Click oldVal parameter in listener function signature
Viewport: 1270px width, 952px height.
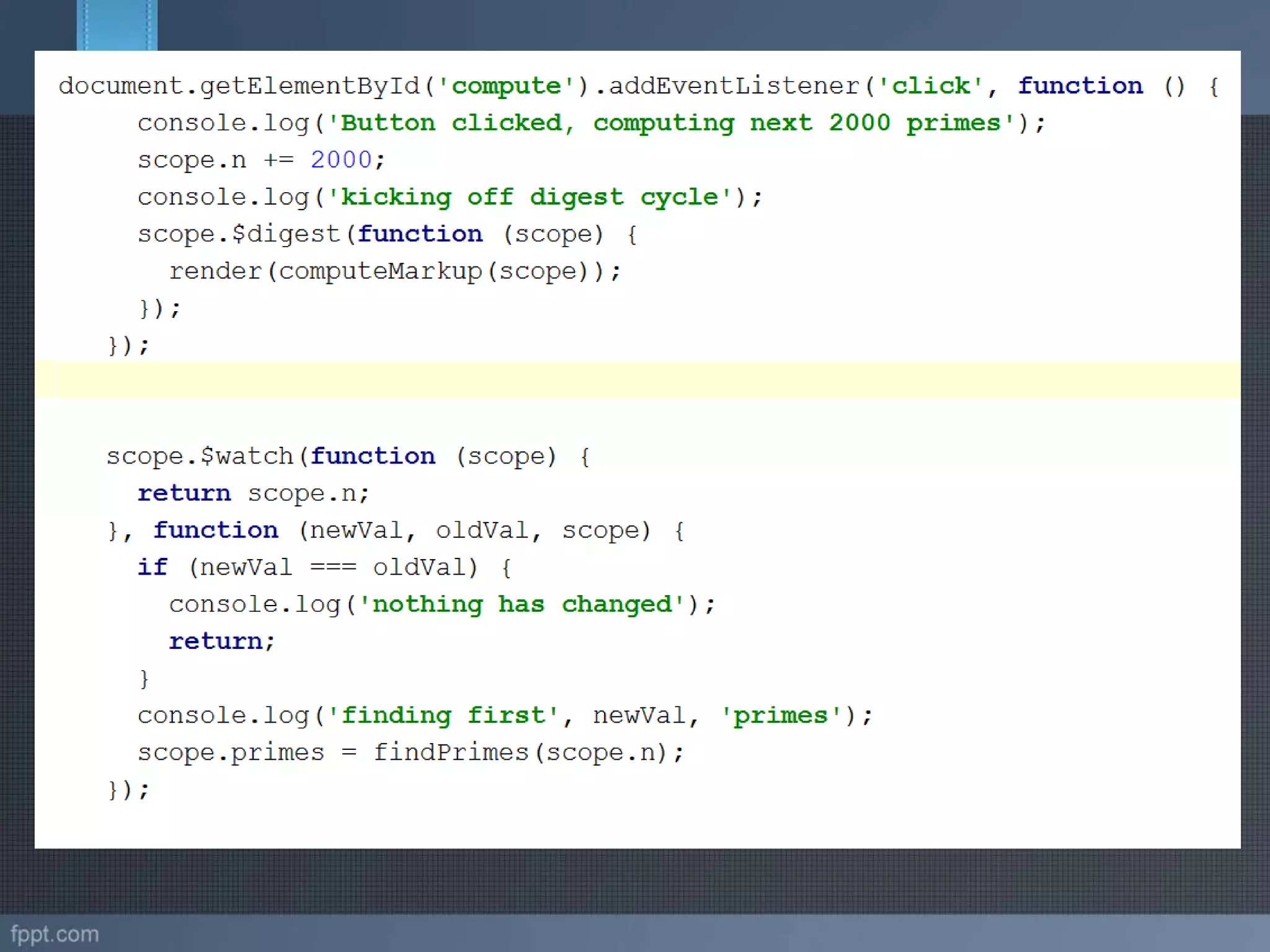(481, 531)
